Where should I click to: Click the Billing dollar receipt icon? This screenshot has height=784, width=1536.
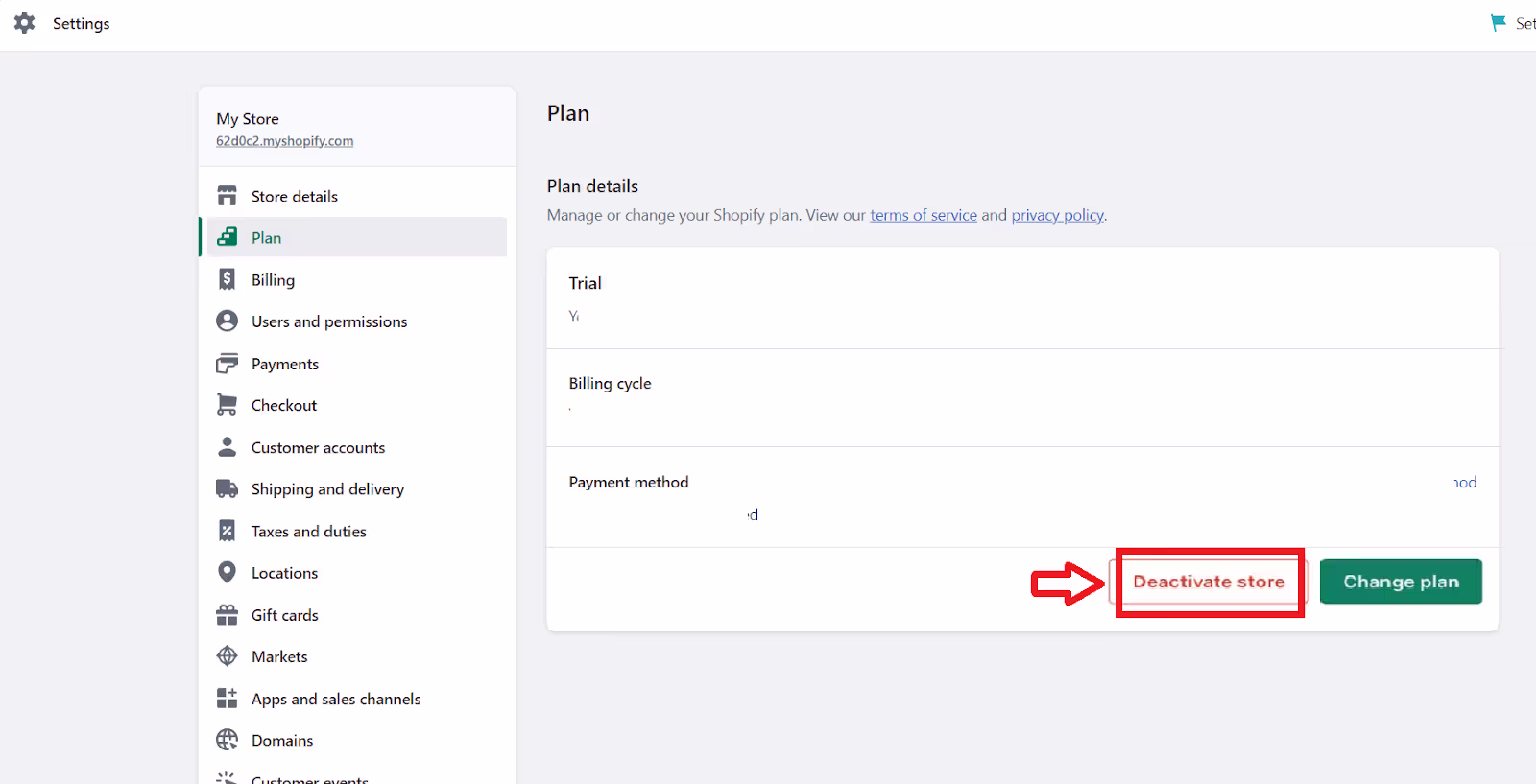(x=227, y=279)
